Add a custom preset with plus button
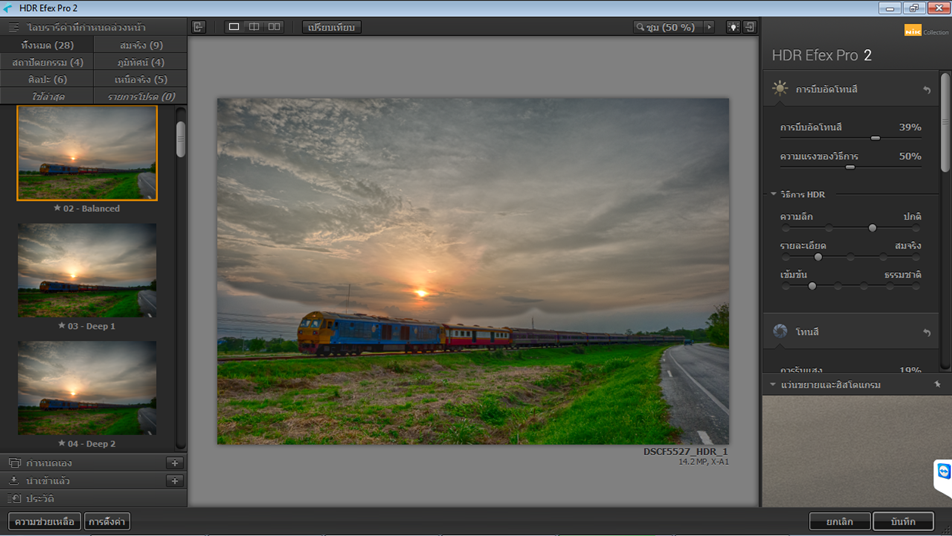The width and height of the screenshot is (952, 536). (x=175, y=463)
